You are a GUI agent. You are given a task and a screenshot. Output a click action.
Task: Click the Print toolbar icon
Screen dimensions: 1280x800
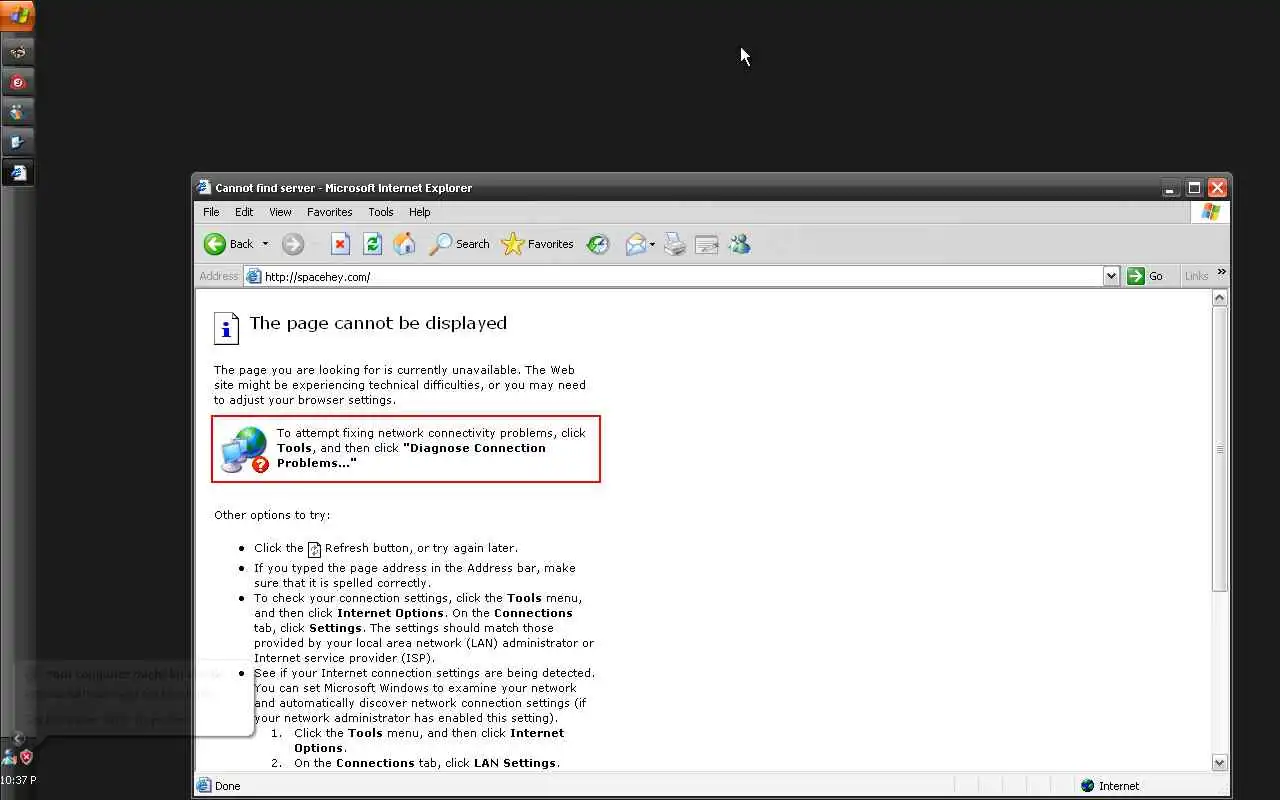(675, 244)
